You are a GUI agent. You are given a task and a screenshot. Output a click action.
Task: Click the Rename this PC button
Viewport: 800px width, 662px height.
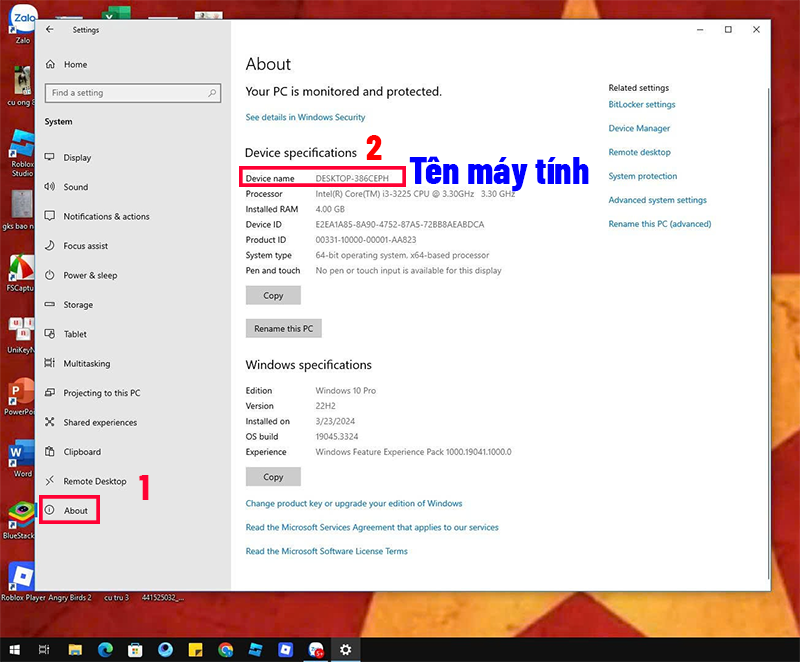pyautogui.click(x=284, y=328)
